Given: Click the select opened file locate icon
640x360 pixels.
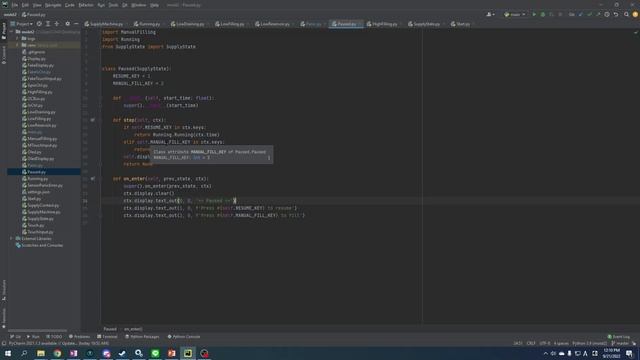Looking at the screenshot, I should (x=39, y=24).
